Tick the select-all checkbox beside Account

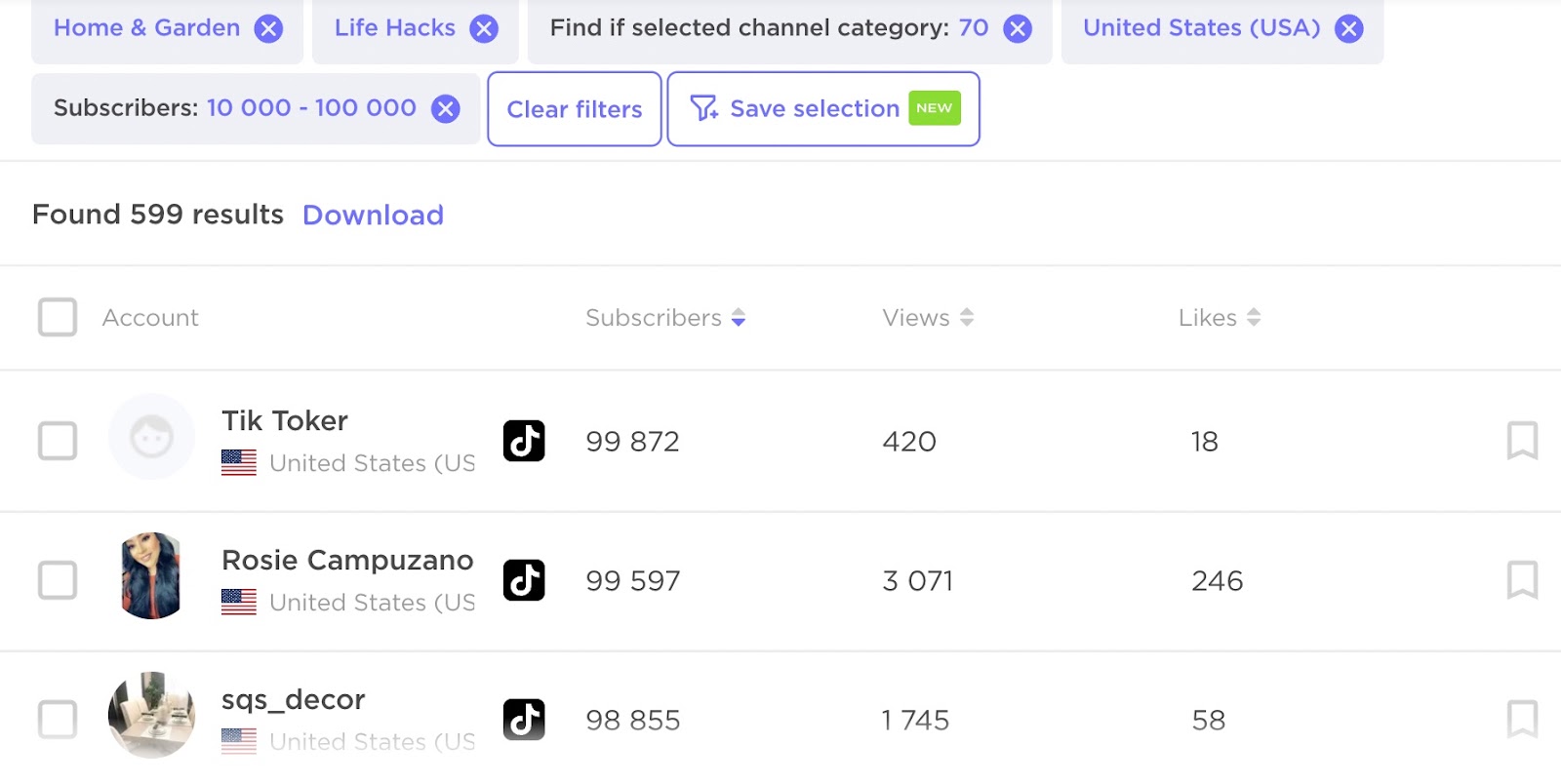click(58, 317)
